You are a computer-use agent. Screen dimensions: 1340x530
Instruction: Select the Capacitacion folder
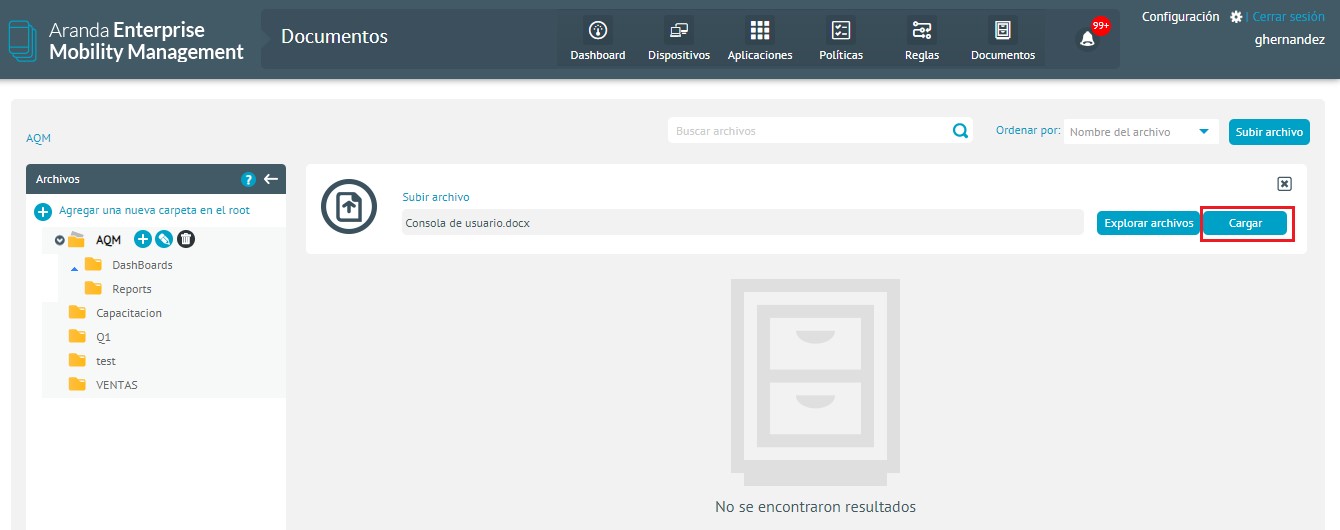(129, 313)
